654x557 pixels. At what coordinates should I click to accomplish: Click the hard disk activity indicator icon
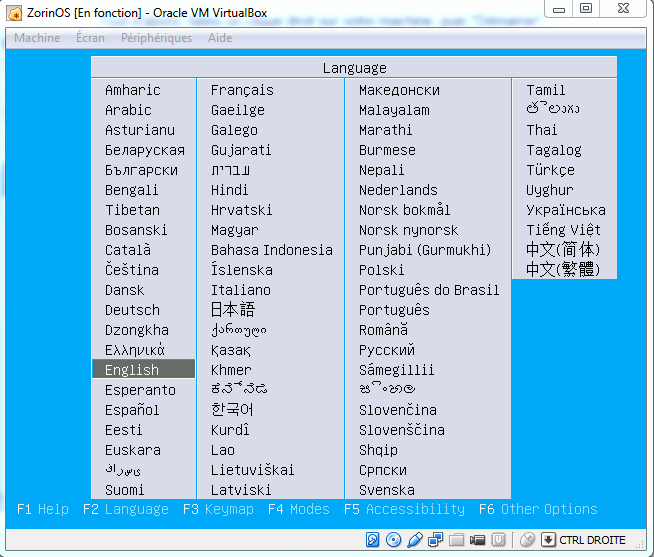coord(372,539)
